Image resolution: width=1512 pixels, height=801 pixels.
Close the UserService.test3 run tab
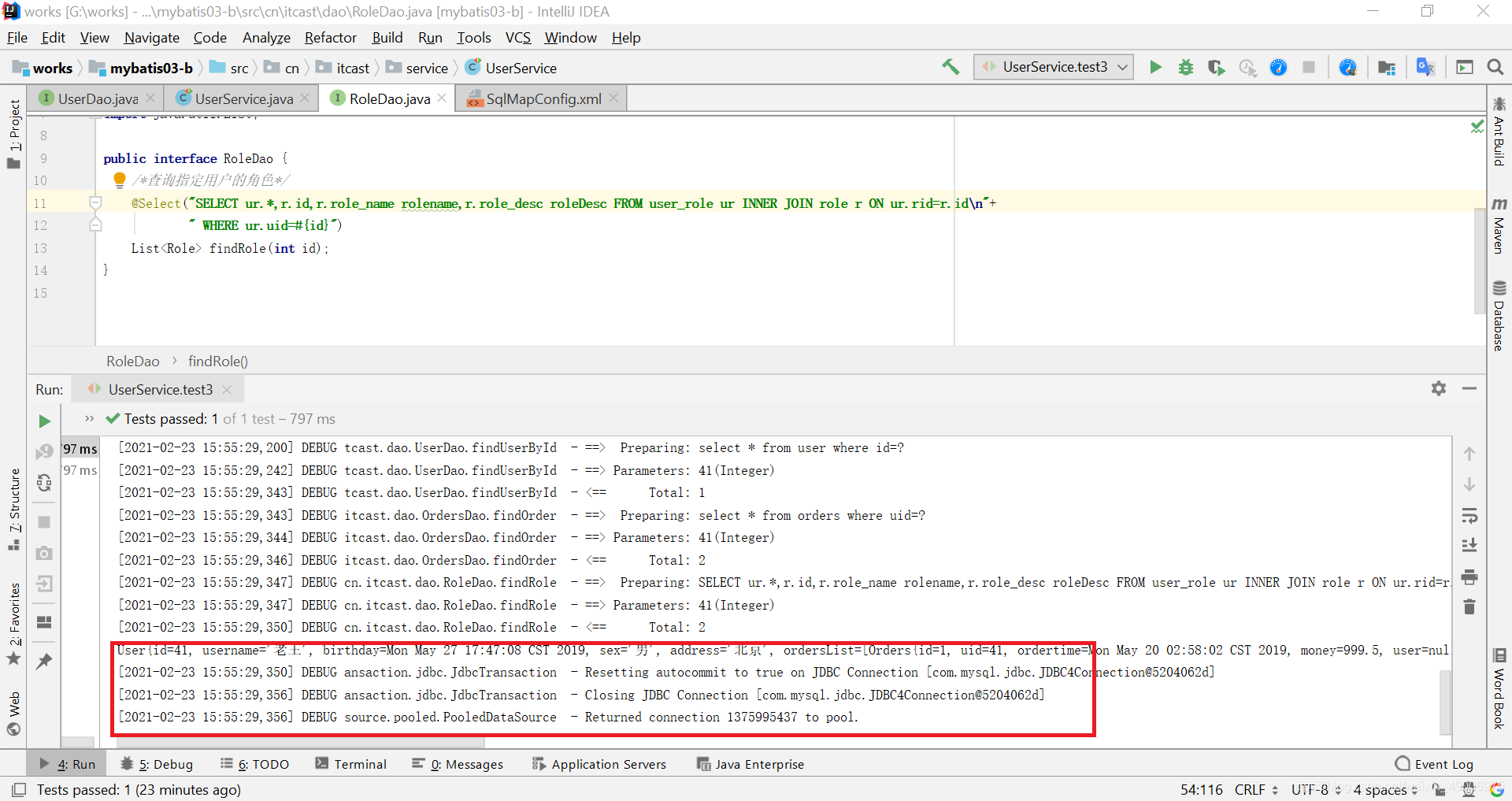(227, 390)
